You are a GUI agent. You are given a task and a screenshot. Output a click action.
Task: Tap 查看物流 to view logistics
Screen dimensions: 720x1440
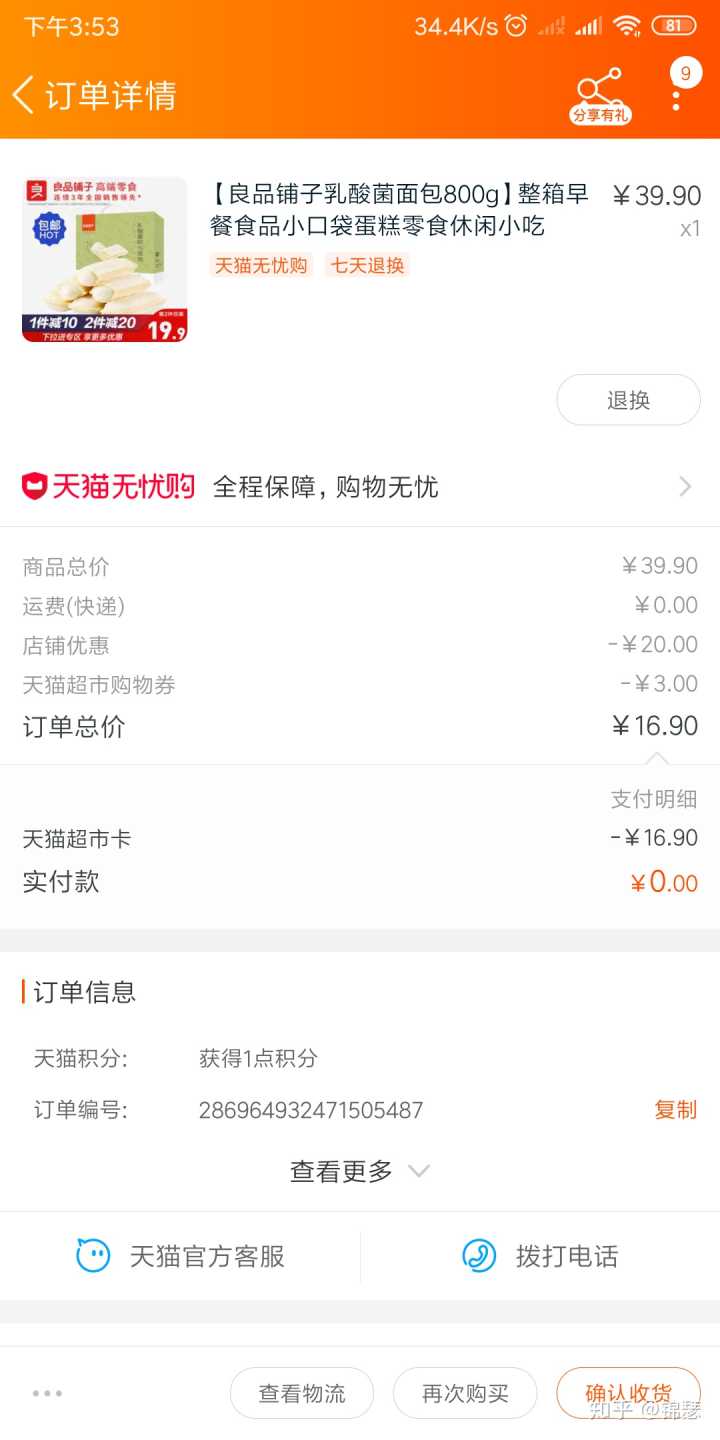pos(302,1393)
